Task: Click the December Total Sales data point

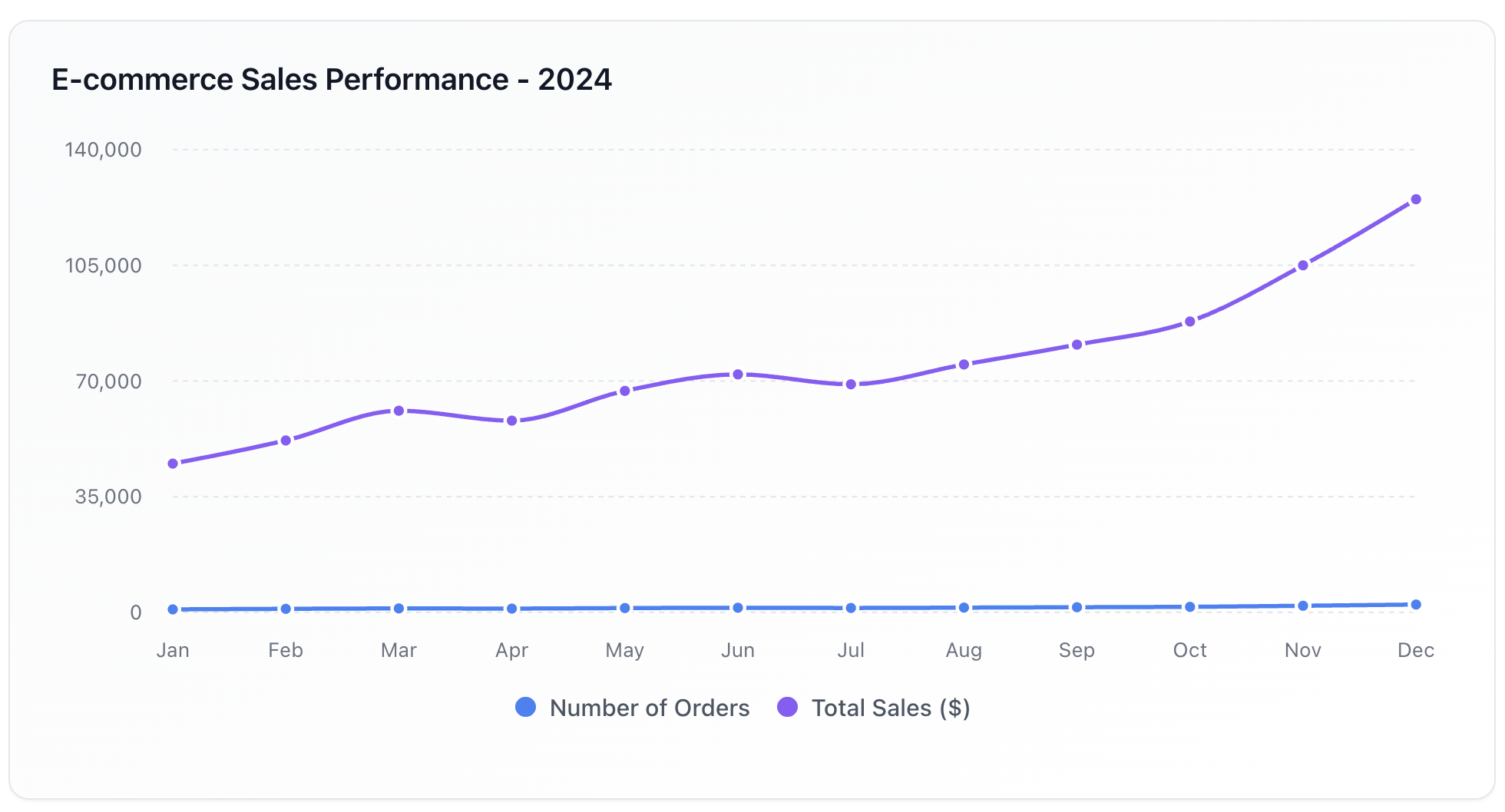Action: click(1416, 200)
